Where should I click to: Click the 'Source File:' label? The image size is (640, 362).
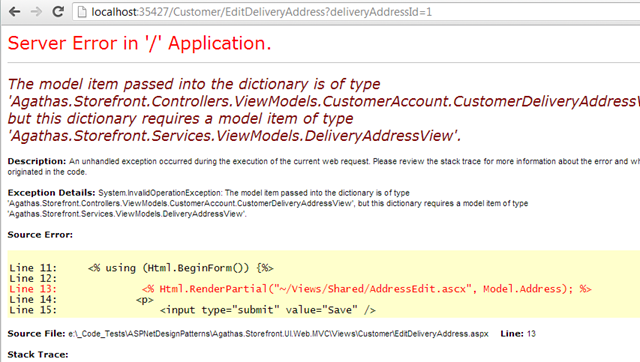36,334
